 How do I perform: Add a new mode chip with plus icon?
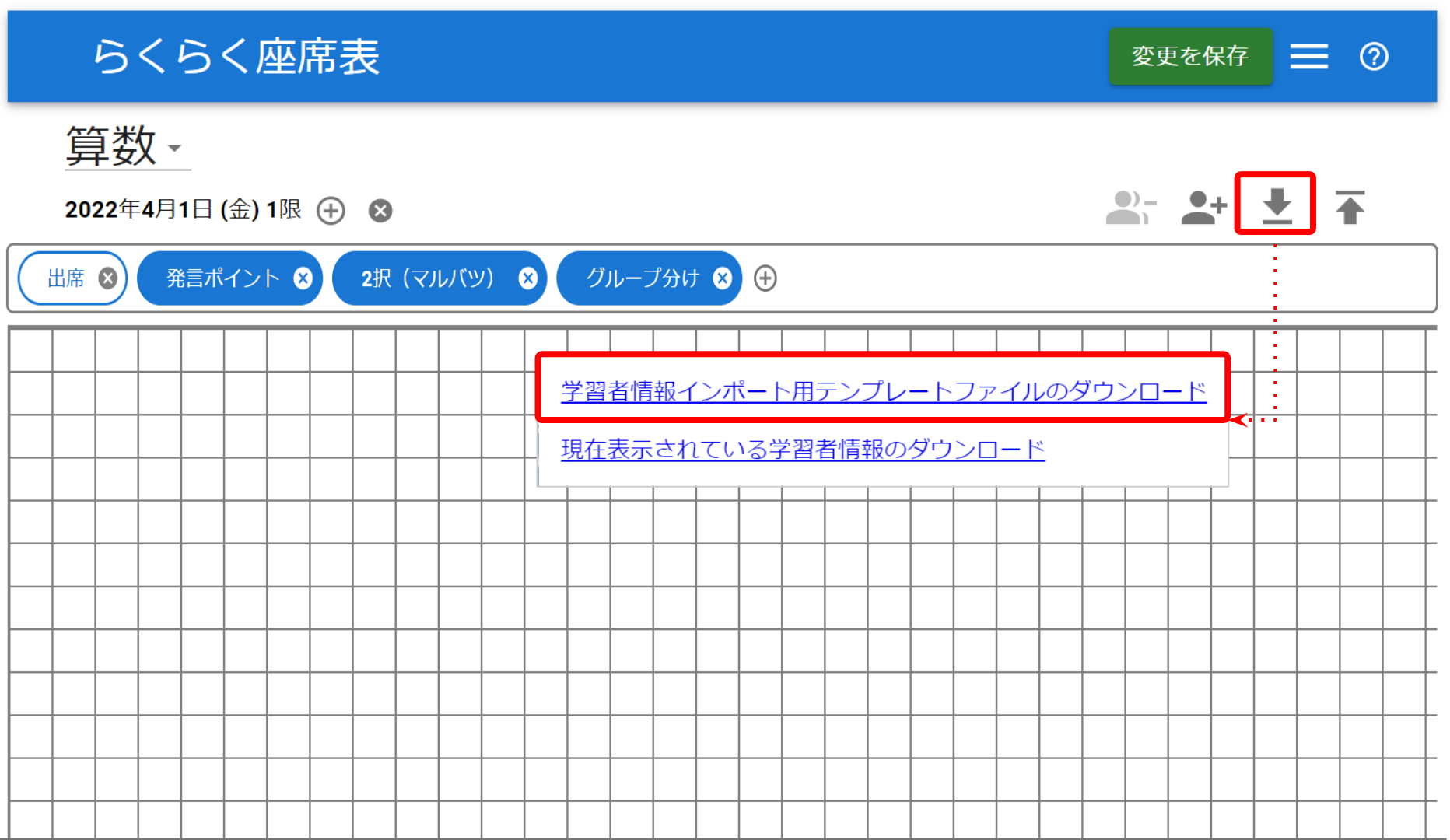click(x=765, y=278)
